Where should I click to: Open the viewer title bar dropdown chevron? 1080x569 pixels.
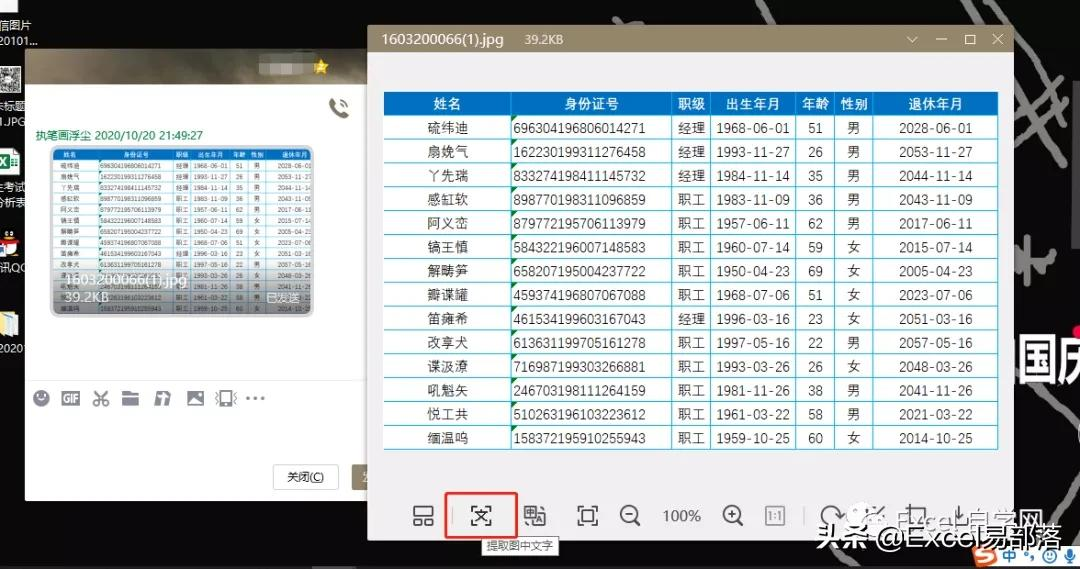click(x=912, y=39)
